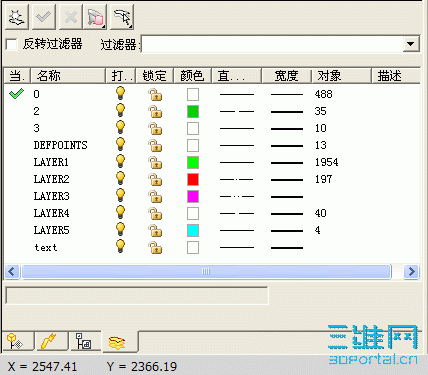
Task: Toggle light bulb for LAYER5
Action: click(120, 229)
